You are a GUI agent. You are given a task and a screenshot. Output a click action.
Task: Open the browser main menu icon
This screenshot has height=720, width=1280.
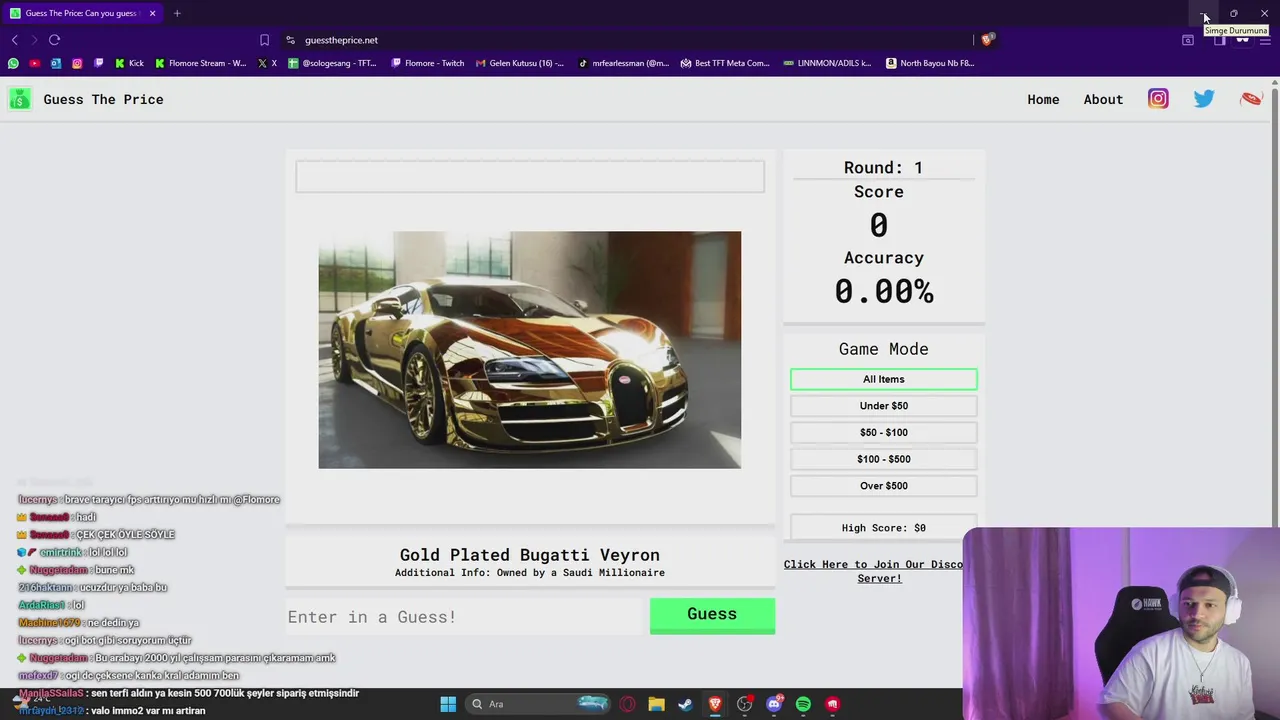(x=1264, y=40)
